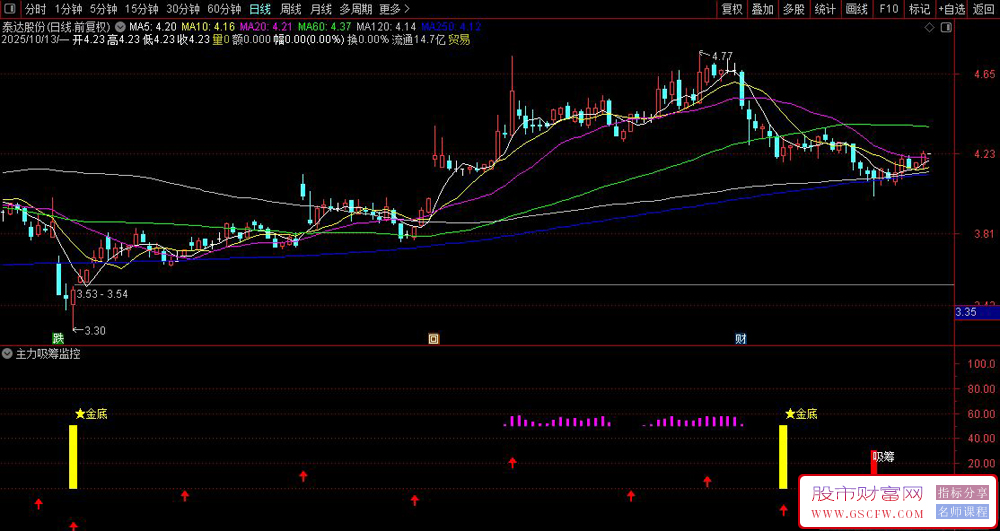Click the left 金底 star signal
Viewport: 1000px width, 531px height.
coord(91,413)
